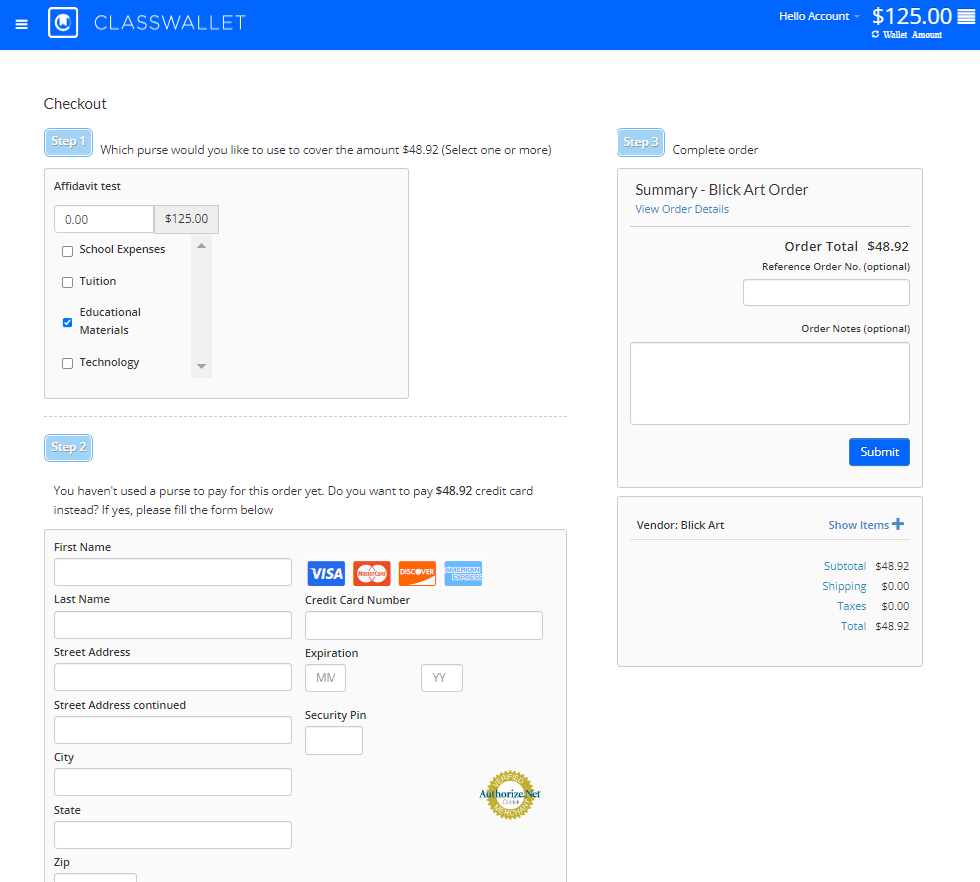This screenshot has height=882, width=980.
Task: Click the Discover card icon
Action: click(x=417, y=573)
